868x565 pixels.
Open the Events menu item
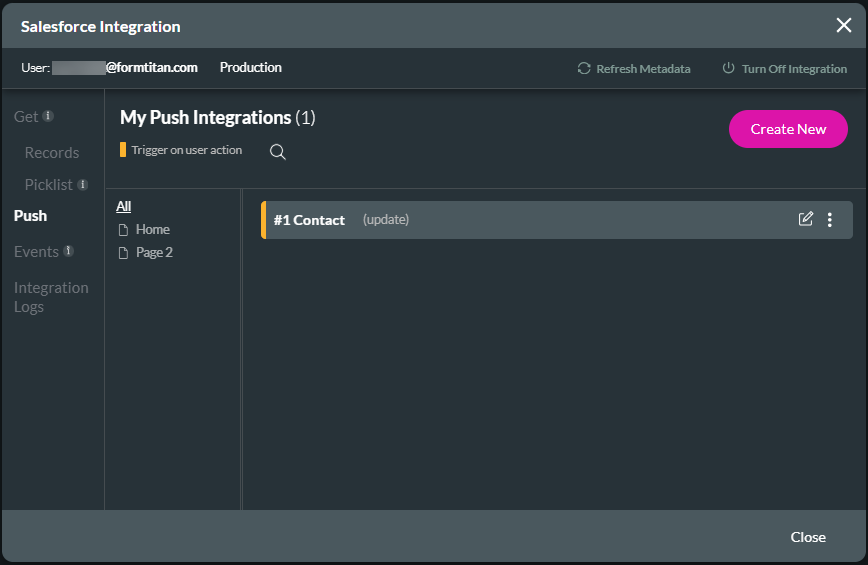(37, 252)
